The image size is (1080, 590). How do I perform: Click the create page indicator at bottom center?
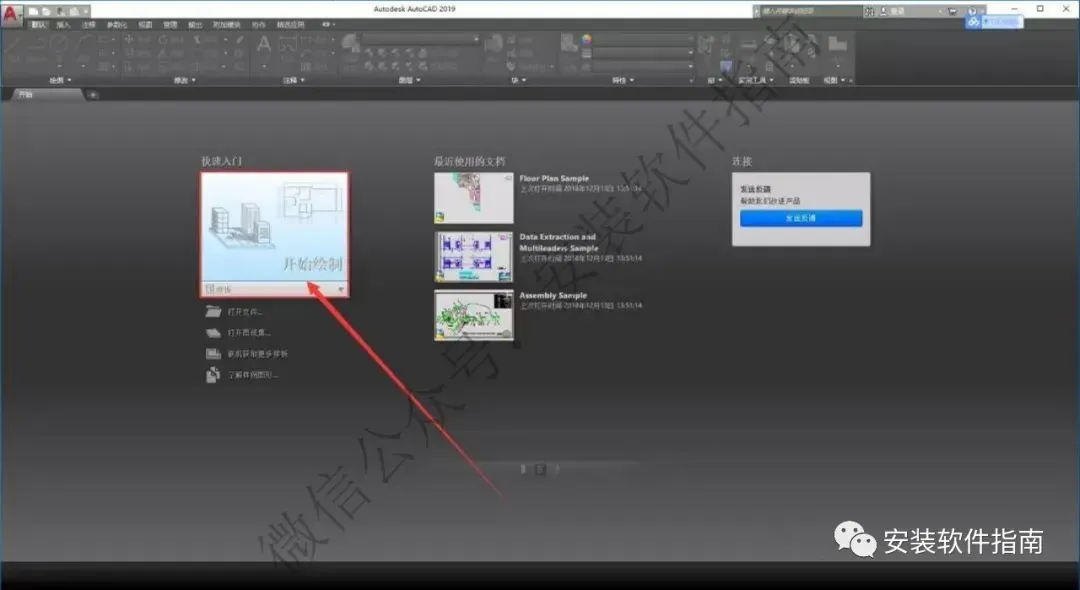[x=541, y=469]
